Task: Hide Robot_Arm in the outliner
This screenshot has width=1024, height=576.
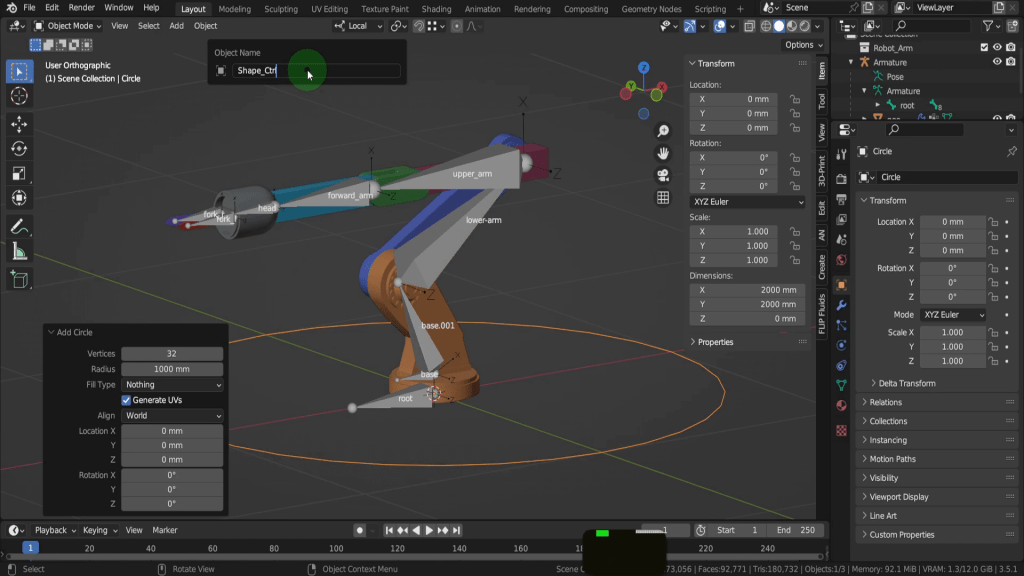Action: click(997, 47)
